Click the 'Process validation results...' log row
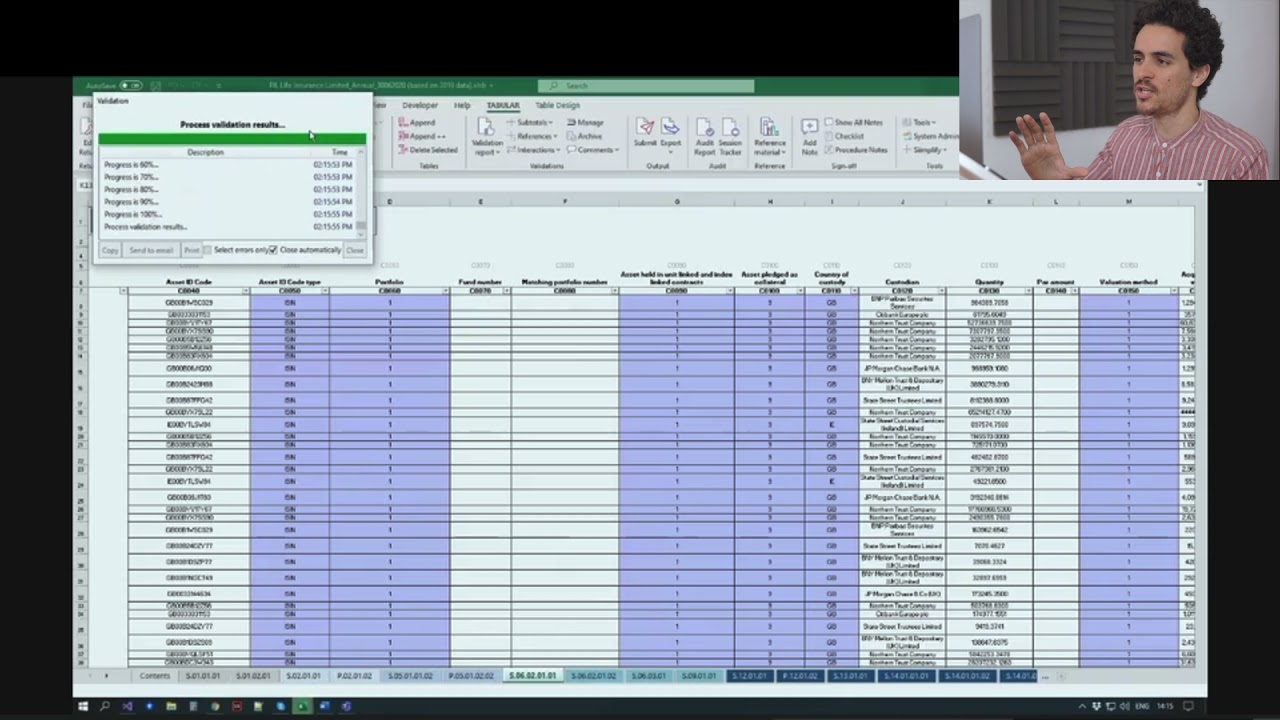This screenshot has width=1280, height=720. (x=228, y=227)
